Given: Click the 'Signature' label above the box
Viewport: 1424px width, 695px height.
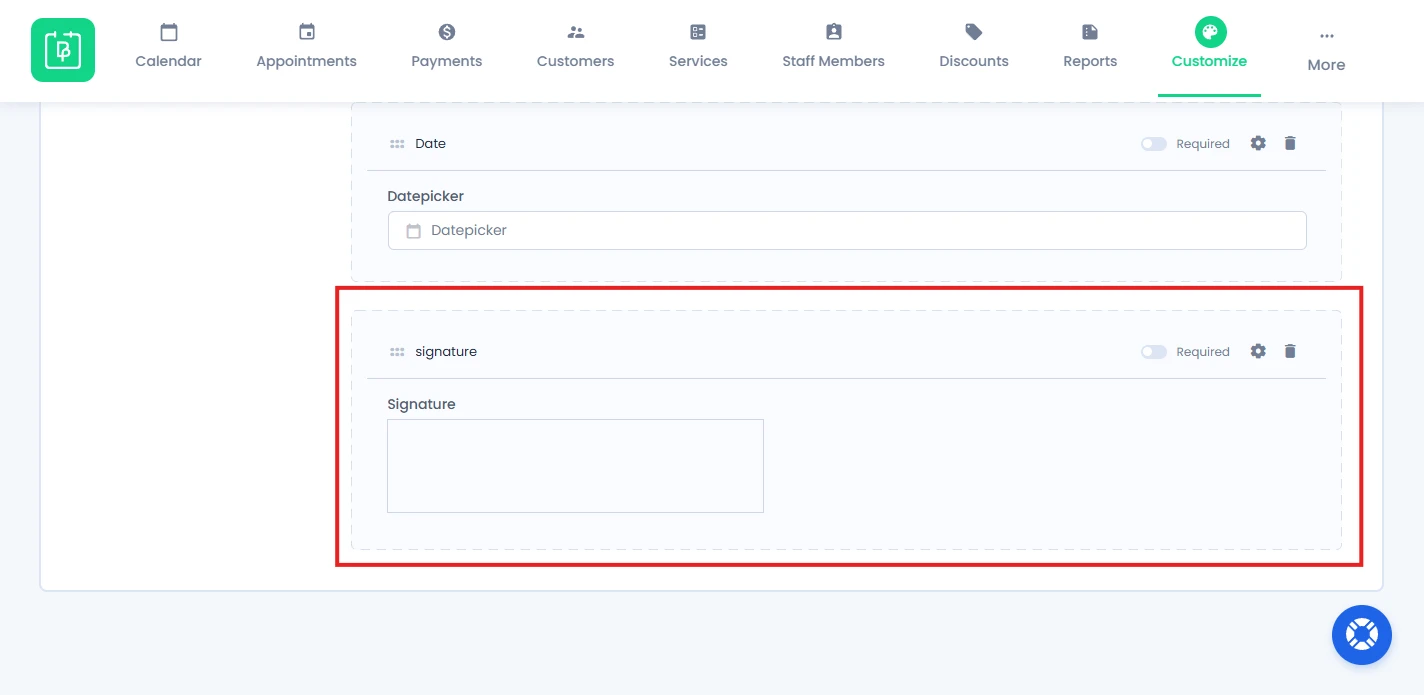Looking at the screenshot, I should pyautogui.click(x=421, y=404).
